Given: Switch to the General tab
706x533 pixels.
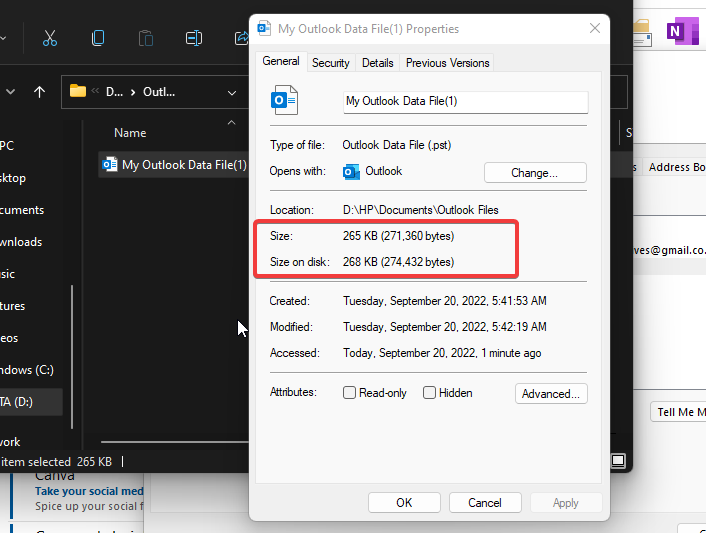Looking at the screenshot, I should pyautogui.click(x=281, y=61).
